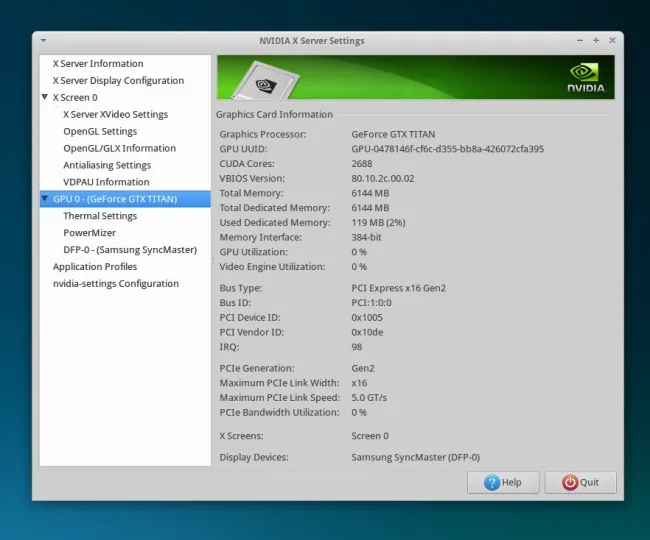This screenshot has height=540, width=650.
Task: View OpenGL/GLX Information
Action: [x=119, y=149]
